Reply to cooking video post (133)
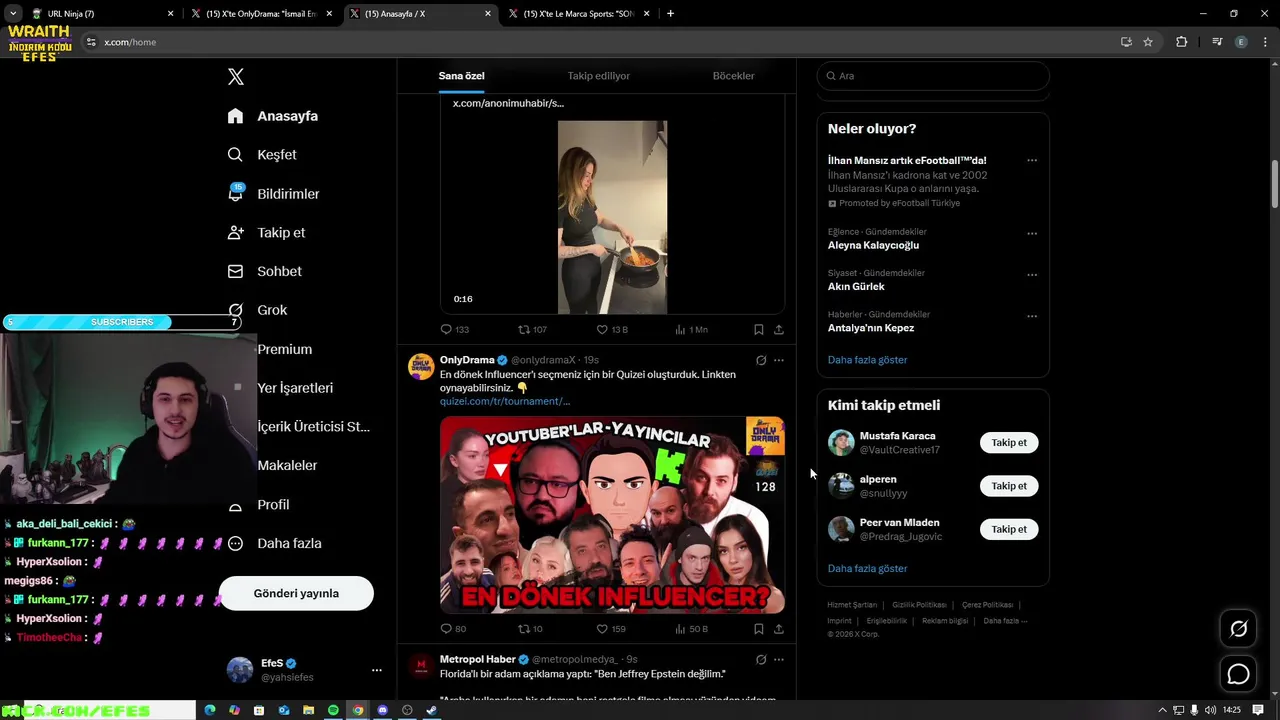 pyautogui.click(x=455, y=329)
